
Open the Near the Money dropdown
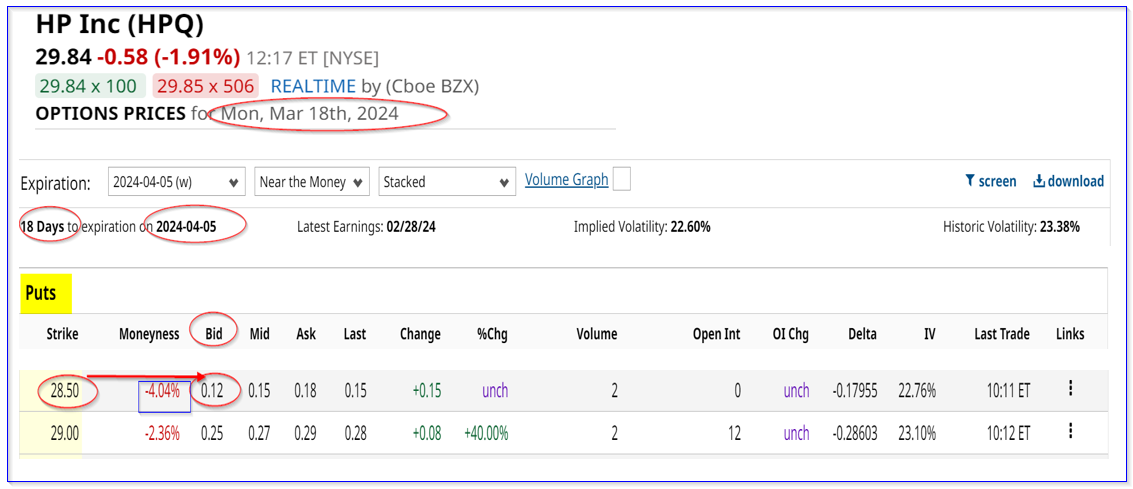tap(312, 182)
